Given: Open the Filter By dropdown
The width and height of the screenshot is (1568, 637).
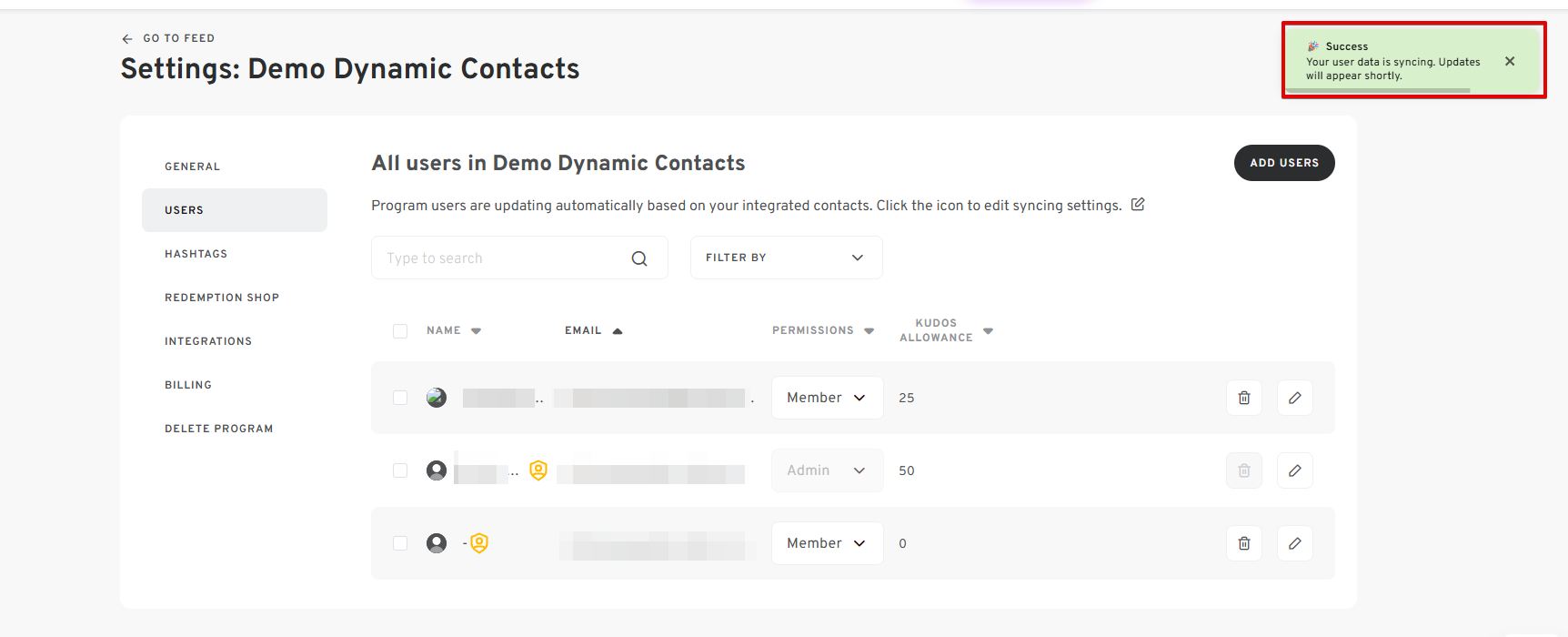Looking at the screenshot, I should click(786, 258).
